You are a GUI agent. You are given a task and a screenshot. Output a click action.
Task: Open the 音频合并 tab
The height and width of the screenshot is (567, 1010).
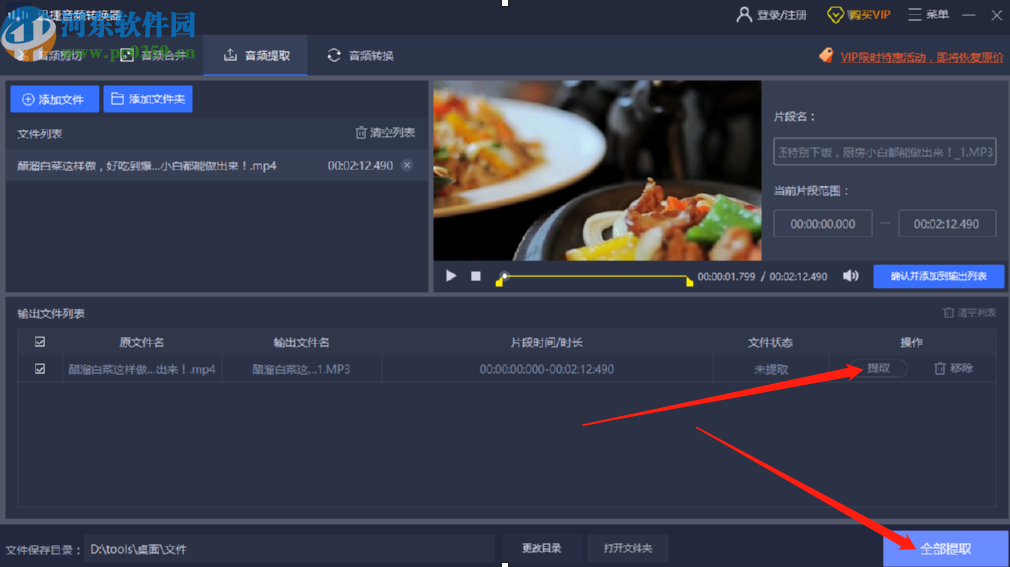[153, 55]
